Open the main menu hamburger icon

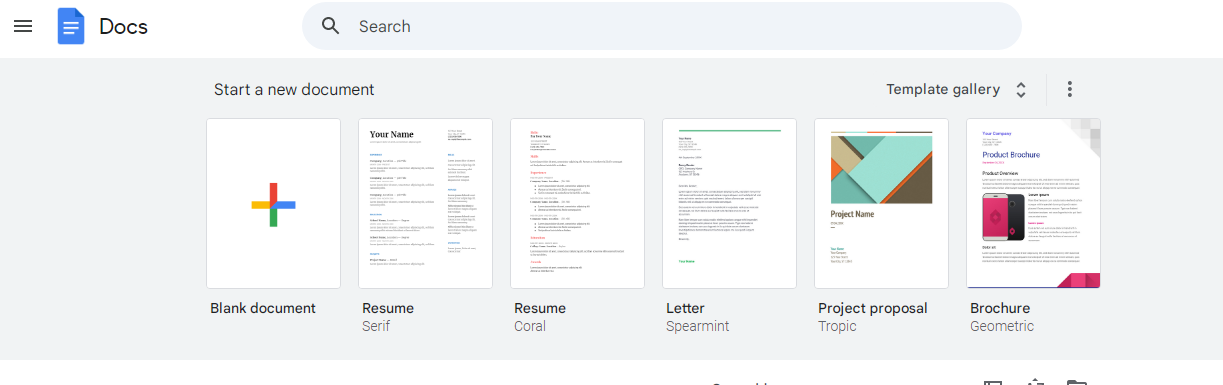[x=23, y=26]
